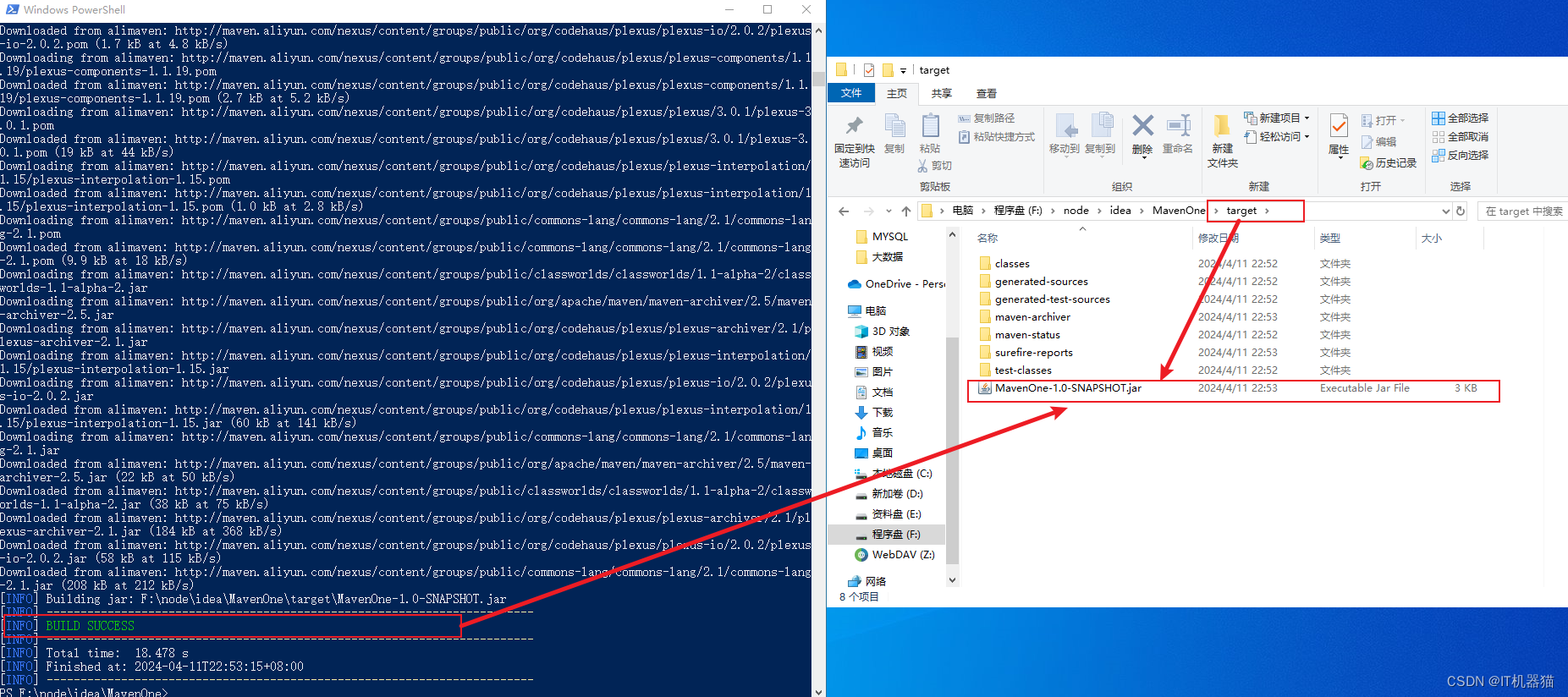Screen dimensions: 1568x697
Task: Expand chevron after idea in breadcrumb
Action: [1142, 211]
